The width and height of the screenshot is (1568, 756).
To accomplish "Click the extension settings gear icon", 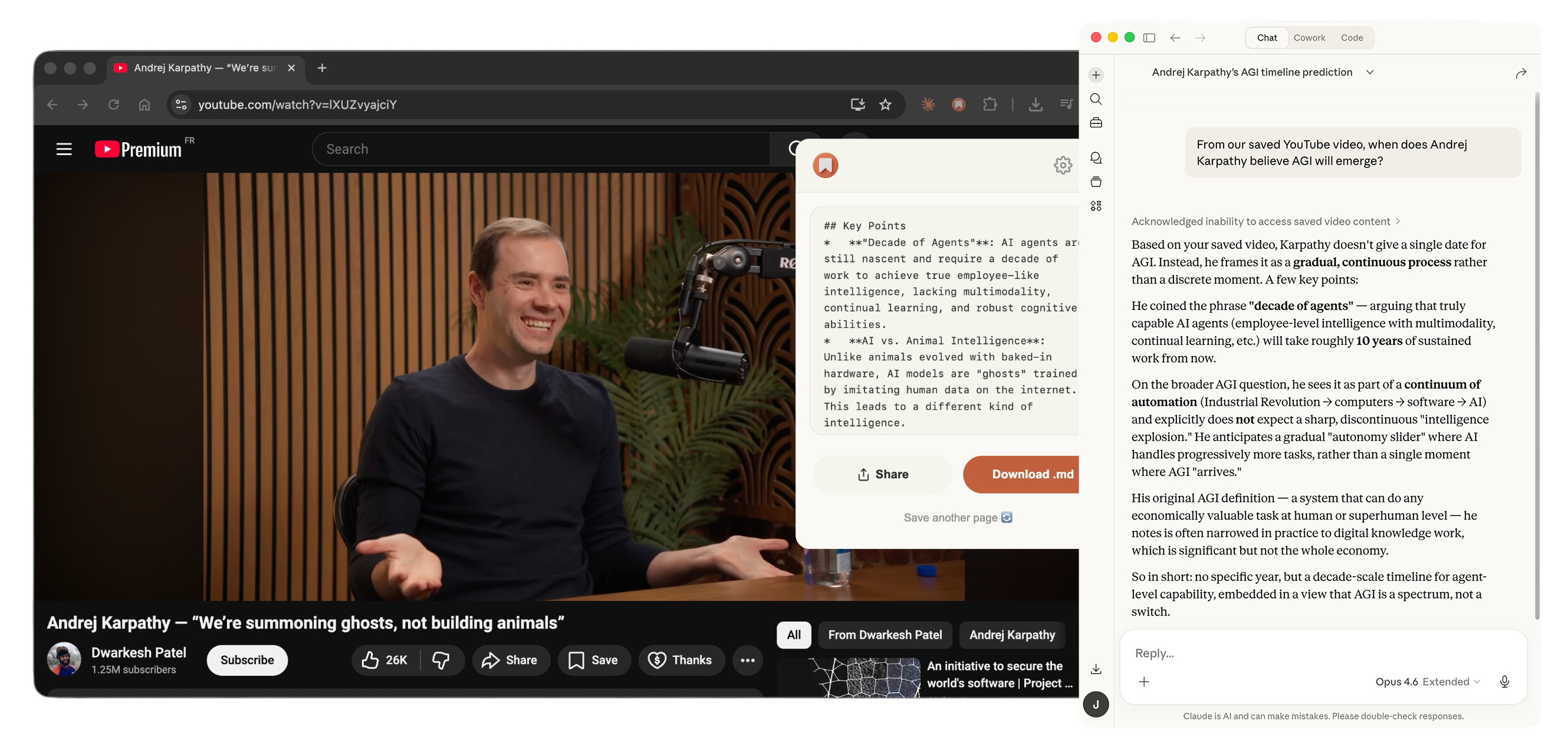I will click(1062, 165).
